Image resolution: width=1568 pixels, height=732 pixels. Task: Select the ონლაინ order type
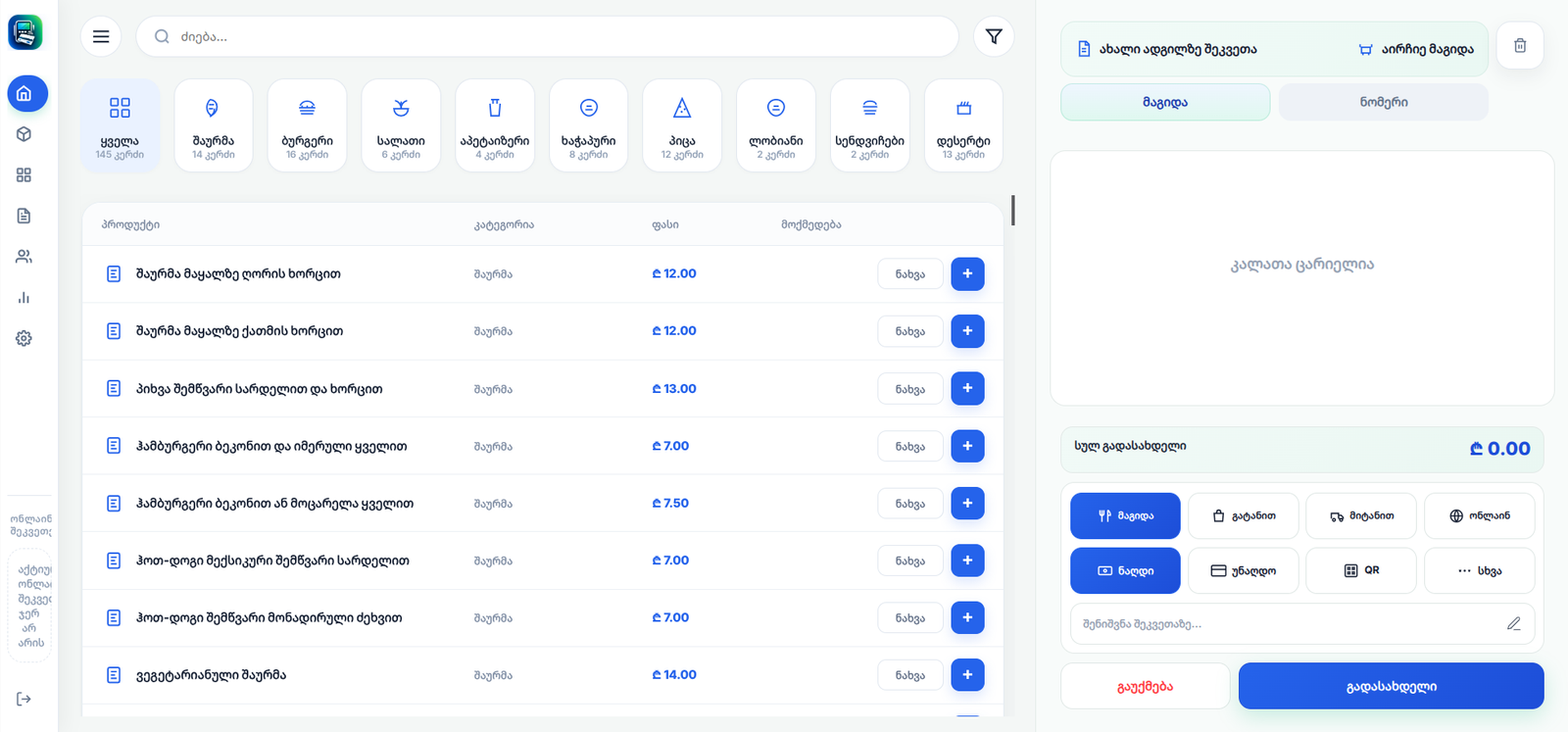click(x=1480, y=515)
